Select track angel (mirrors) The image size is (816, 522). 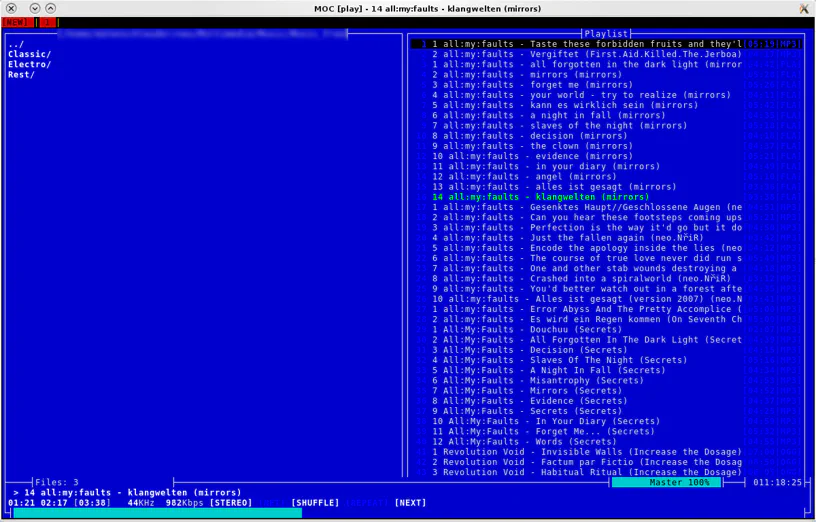point(606,176)
